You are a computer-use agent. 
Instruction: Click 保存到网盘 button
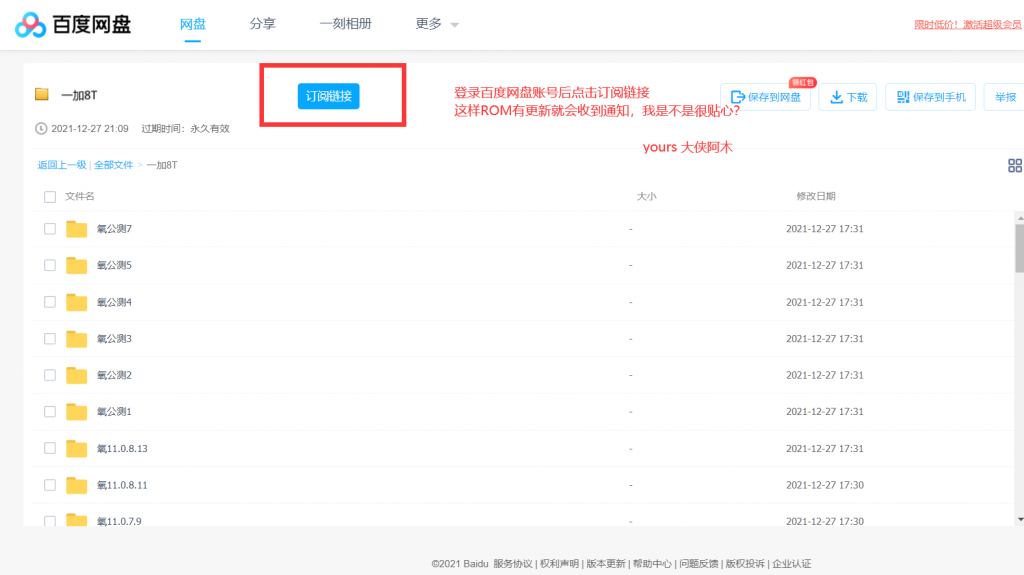point(765,97)
